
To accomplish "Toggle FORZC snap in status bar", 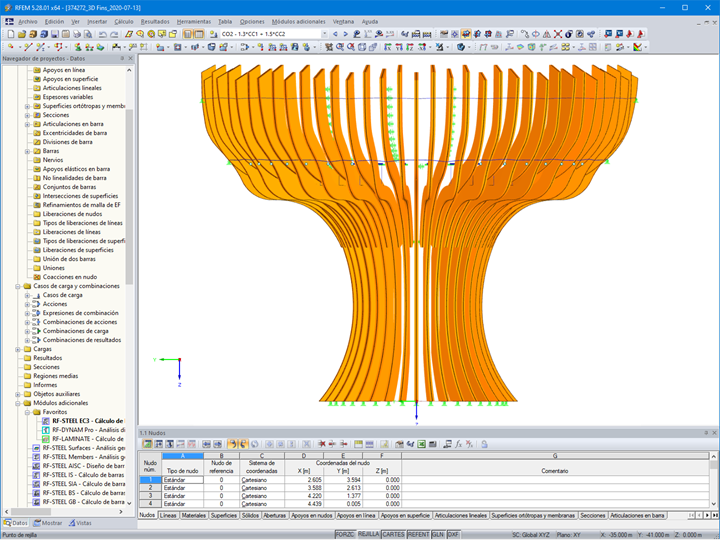I will 344,535.
